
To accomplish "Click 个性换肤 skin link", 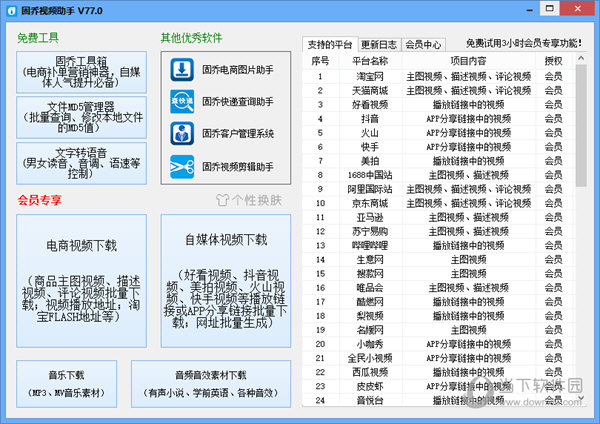I will [x=257, y=200].
